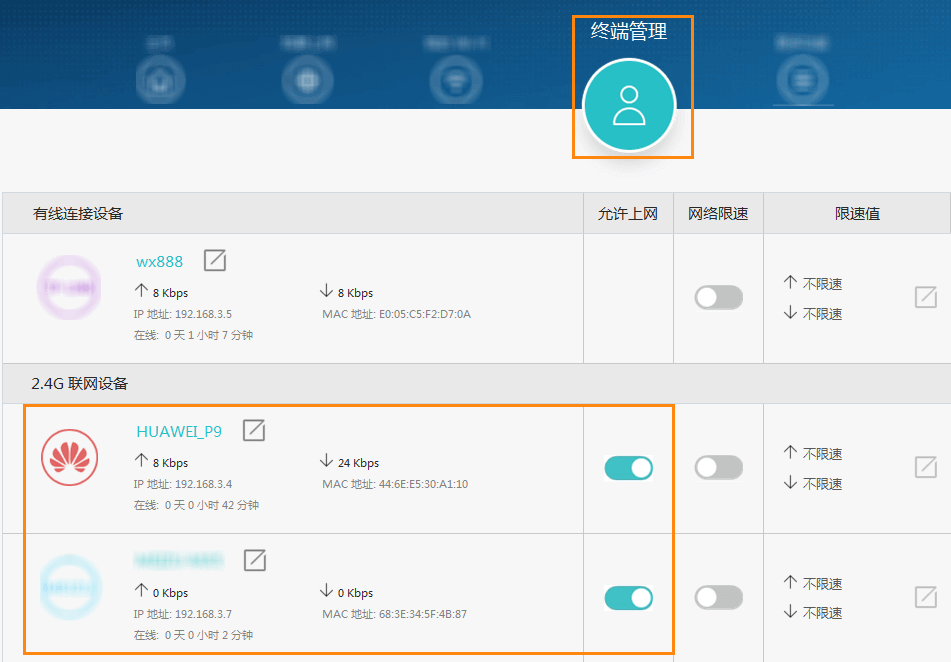Select the second navigation icon beside home

[x=308, y=79]
